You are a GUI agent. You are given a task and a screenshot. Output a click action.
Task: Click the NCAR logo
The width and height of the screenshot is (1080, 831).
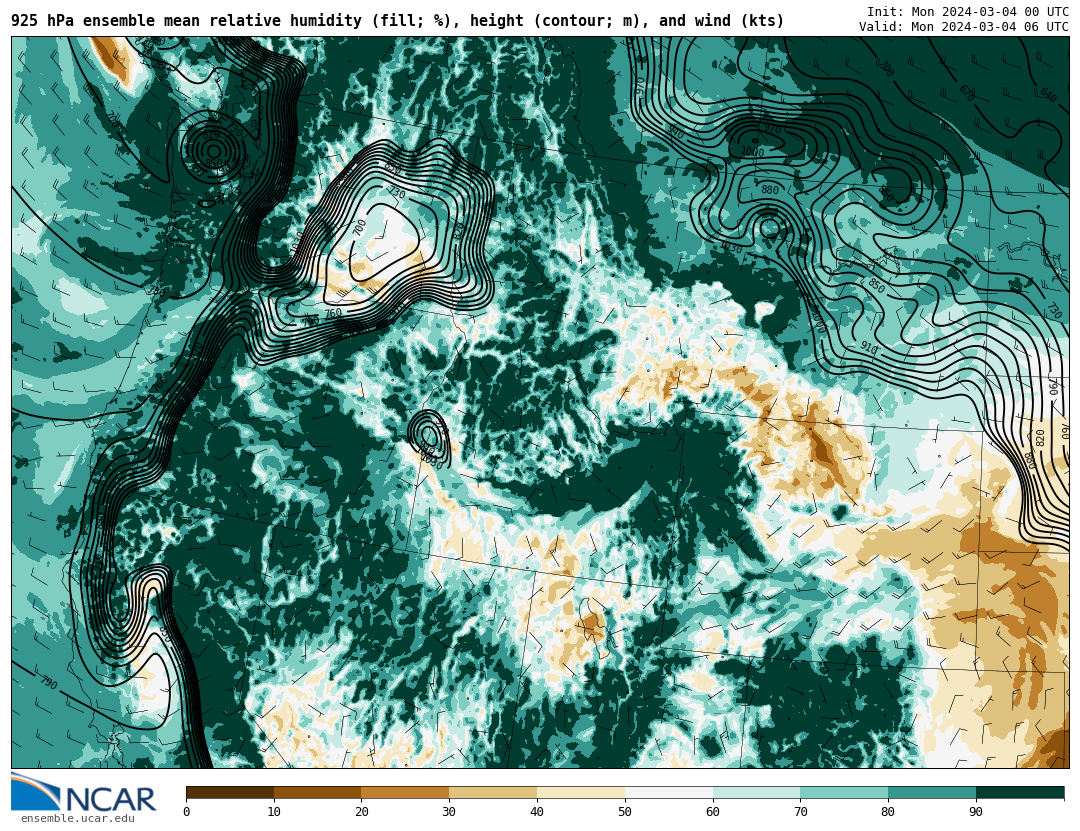point(83,792)
